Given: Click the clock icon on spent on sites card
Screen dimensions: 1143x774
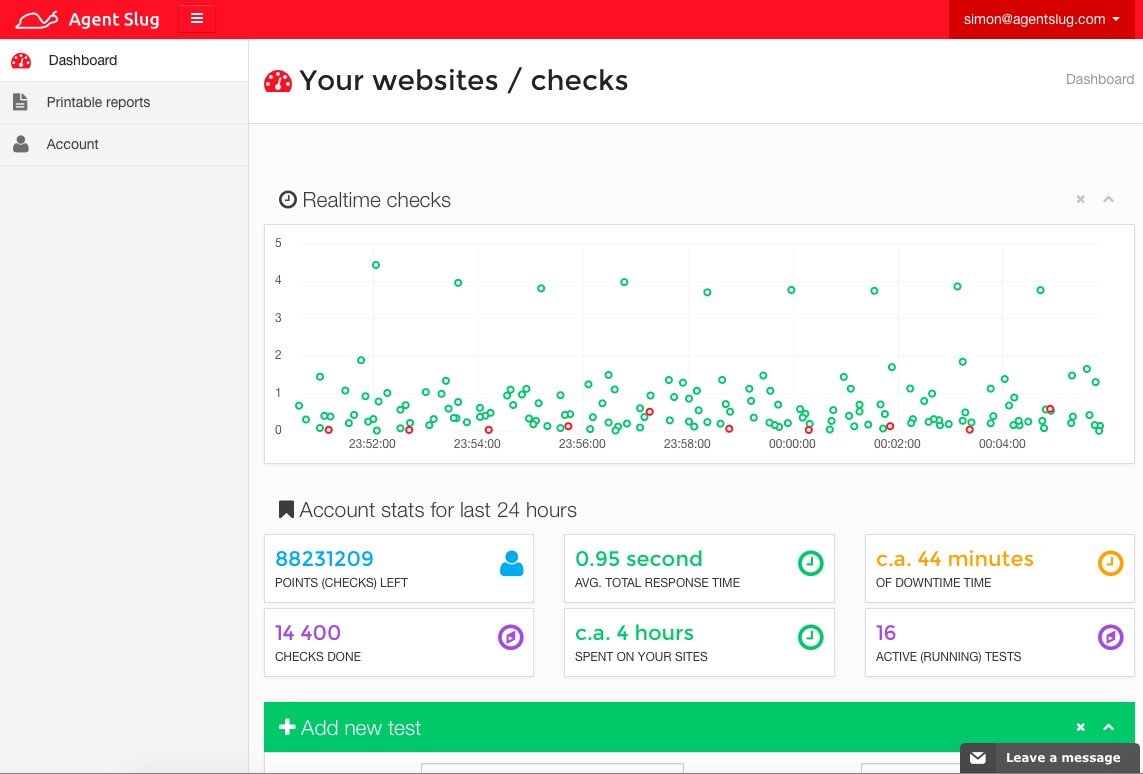Looking at the screenshot, I should point(810,637).
